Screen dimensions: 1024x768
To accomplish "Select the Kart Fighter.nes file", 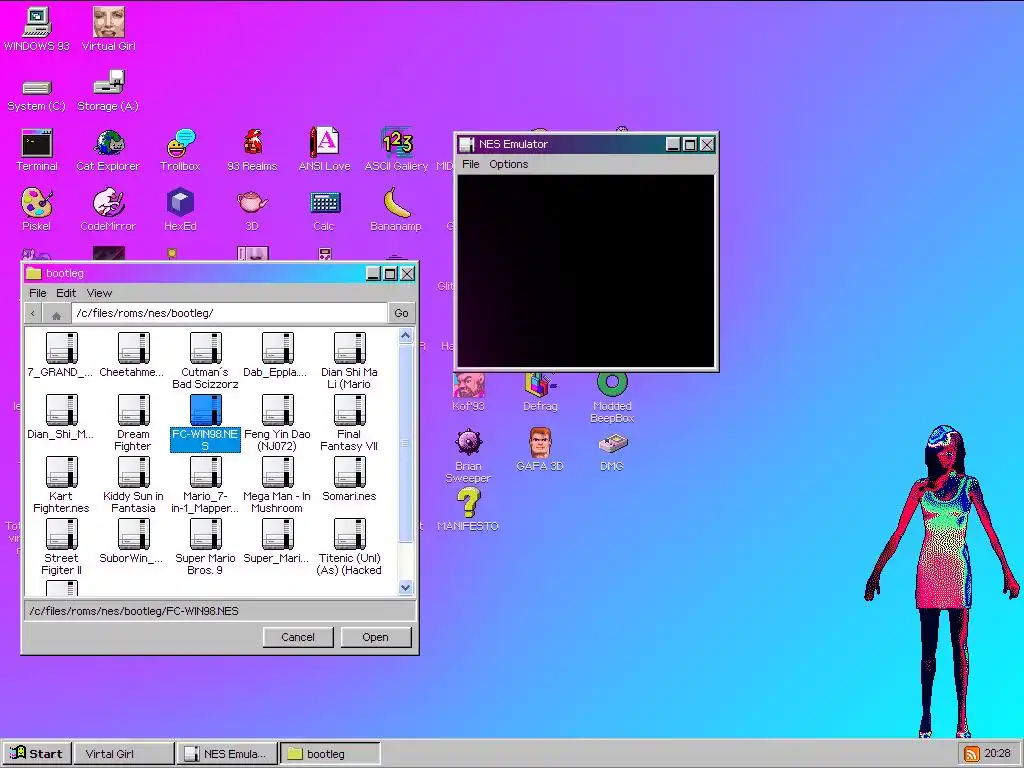I will (61, 485).
